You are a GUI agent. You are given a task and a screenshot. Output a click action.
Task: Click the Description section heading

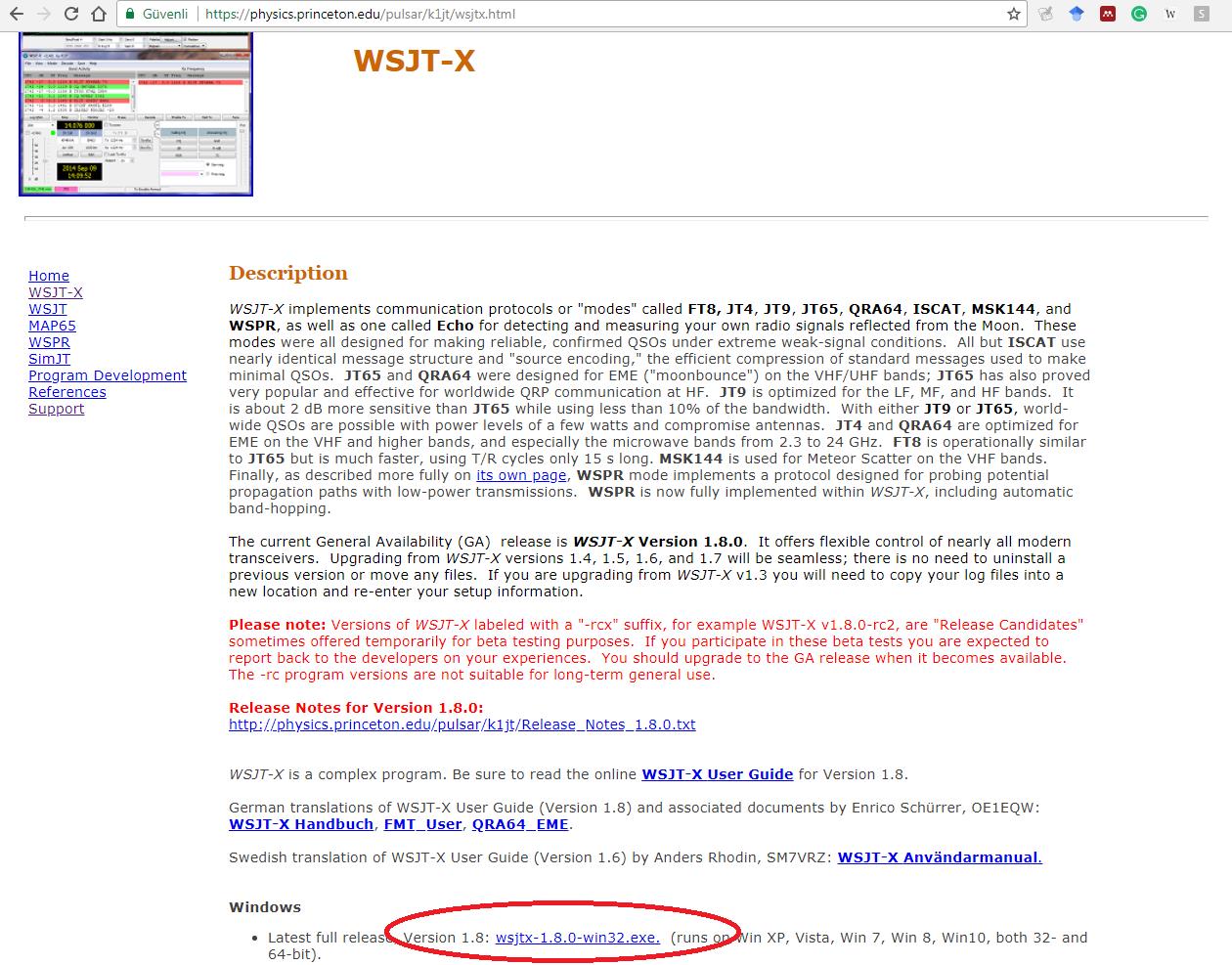[288, 273]
